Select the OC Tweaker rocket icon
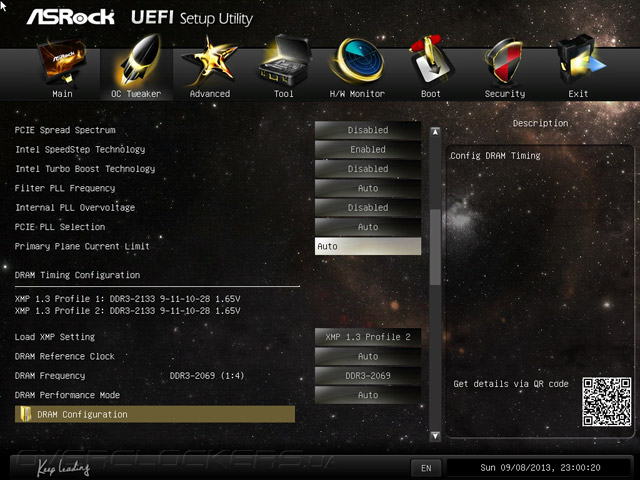This screenshot has height=480, width=640. pyautogui.click(x=139, y=60)
